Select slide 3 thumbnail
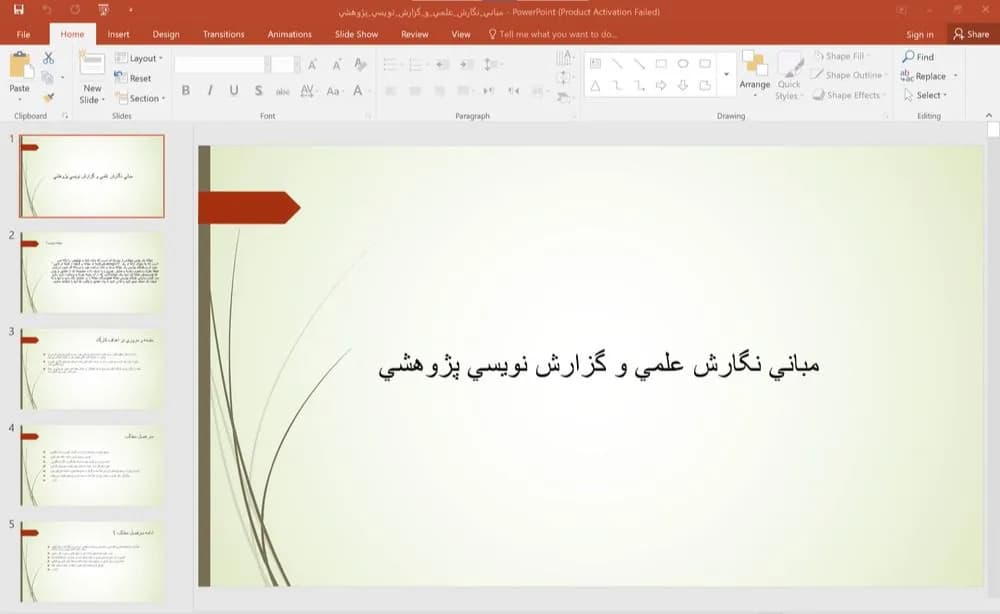 92,369
